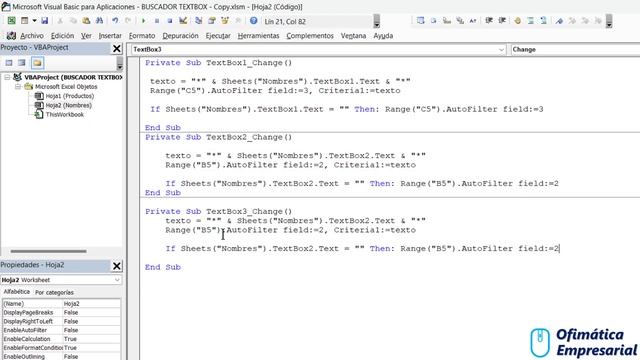Image resolution: width=640 pixels, height=360 pixels.
Task: Click the EnableAutoFilter False value
Action: tap(91, 330)
